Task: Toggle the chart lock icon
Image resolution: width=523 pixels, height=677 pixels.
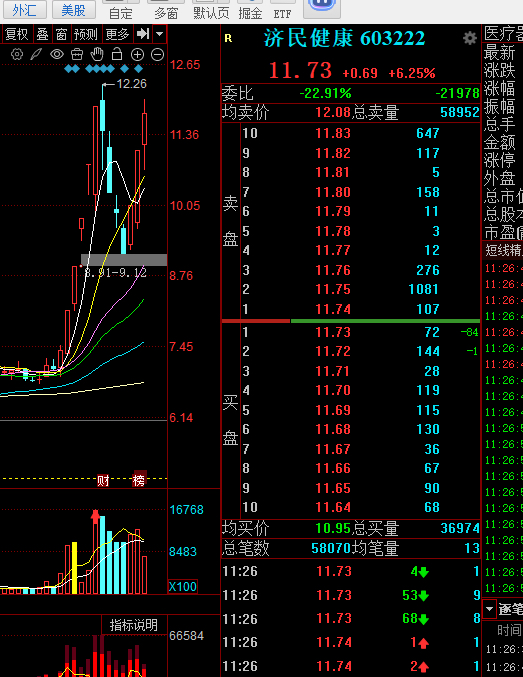Action: [117, 54]
